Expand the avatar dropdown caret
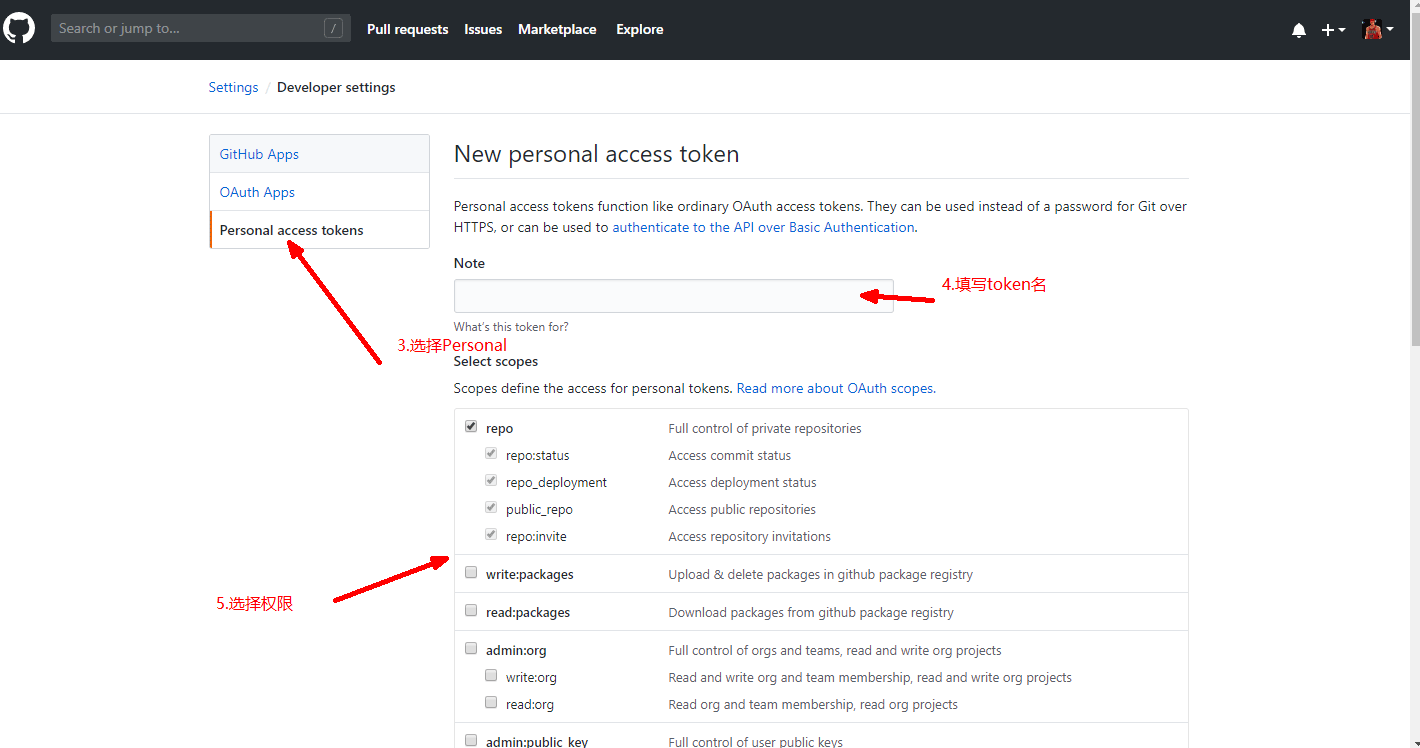This screenshot has width=1420, height=748. 1392,30
